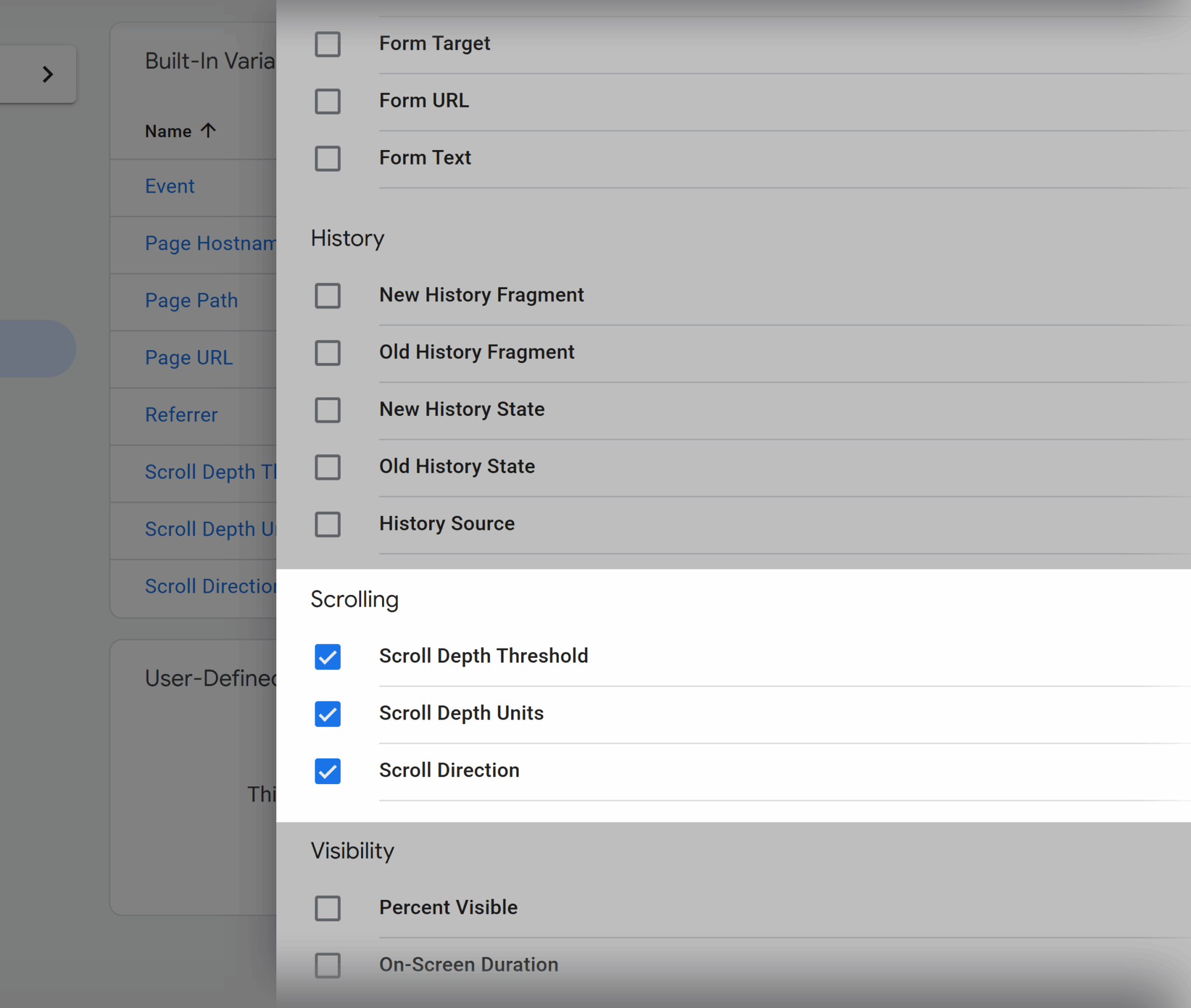Image resolution: width=1191 pixels, height=1008 pixels.
Task: Enable the History Source variable
Action: pyautogui.click(x=327, y=524)
